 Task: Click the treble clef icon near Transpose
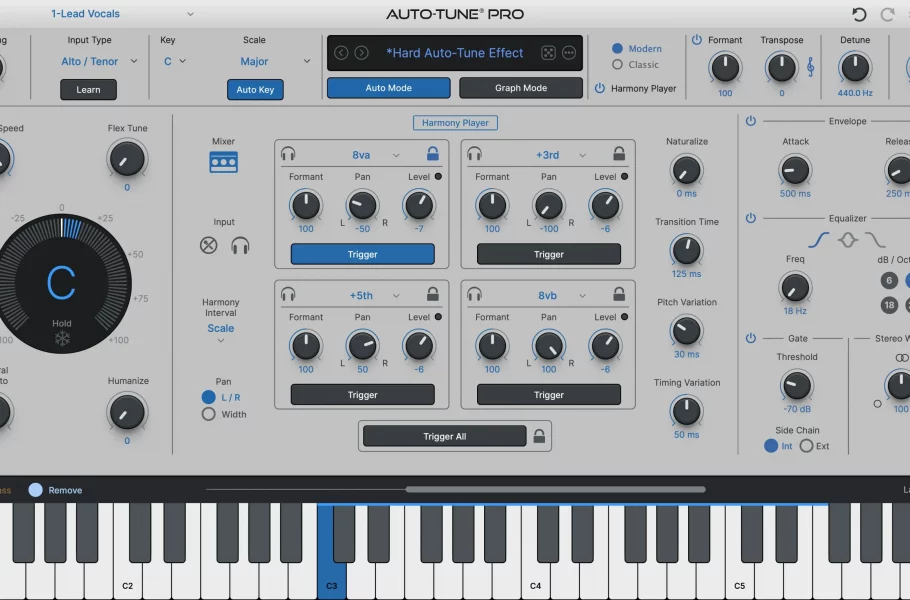click(810, 67)
